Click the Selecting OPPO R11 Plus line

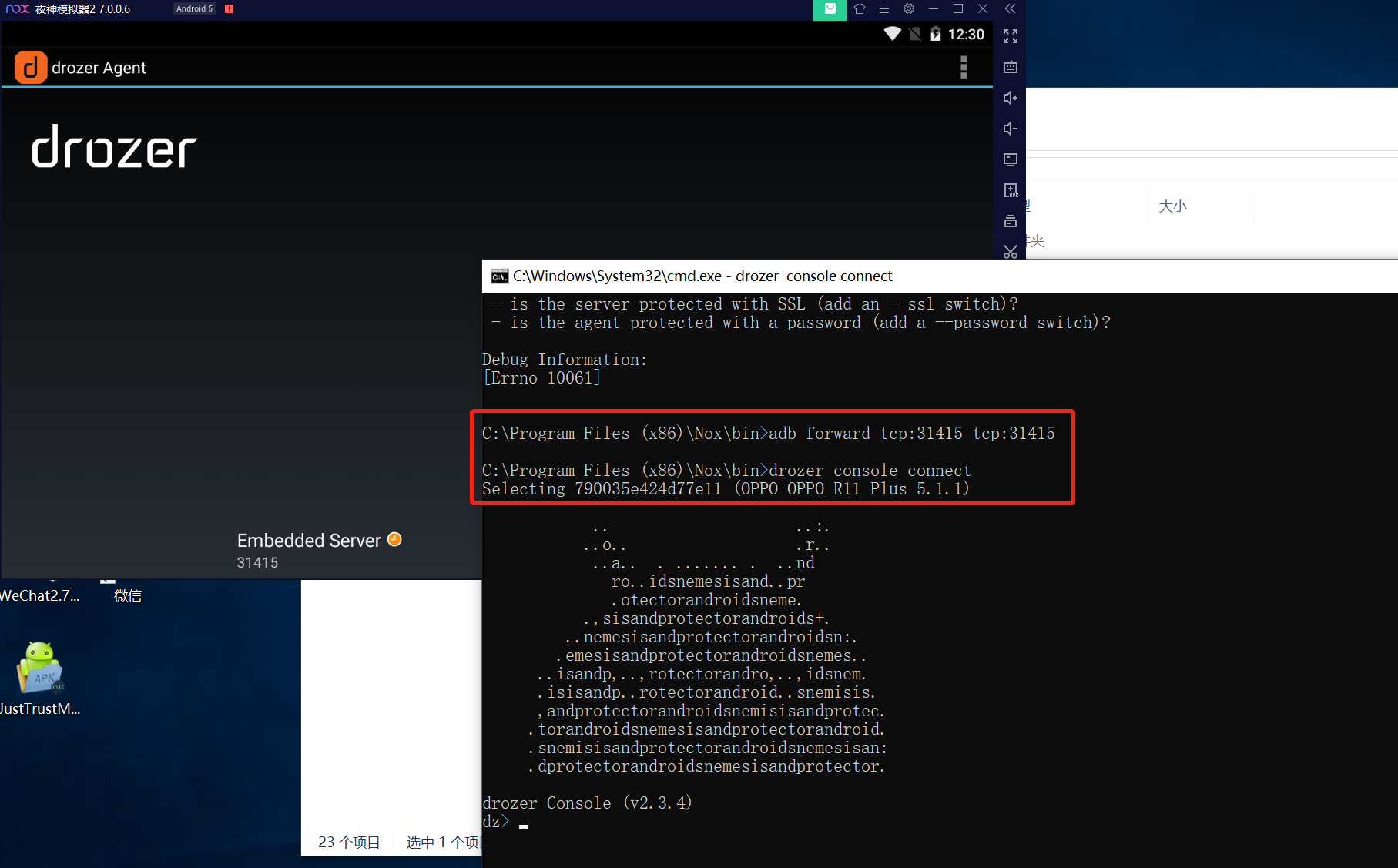coord(726,489)
